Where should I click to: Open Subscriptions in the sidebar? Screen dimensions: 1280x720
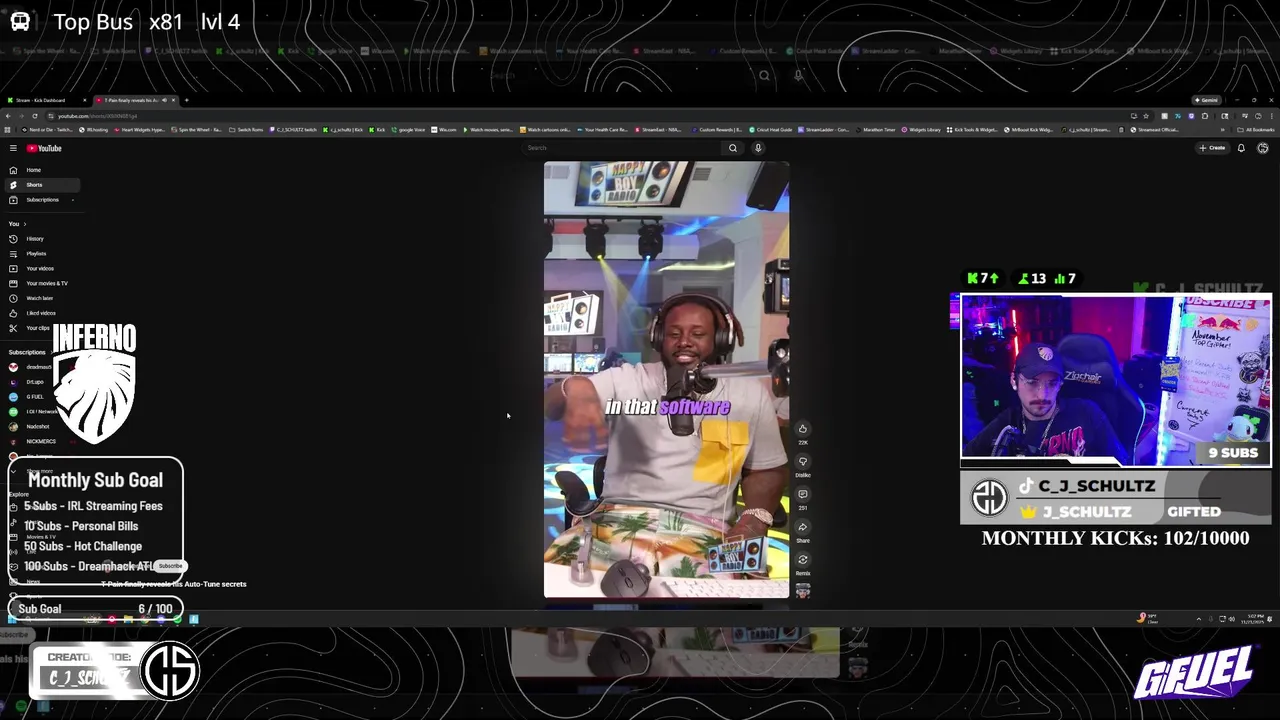point(42,200)
